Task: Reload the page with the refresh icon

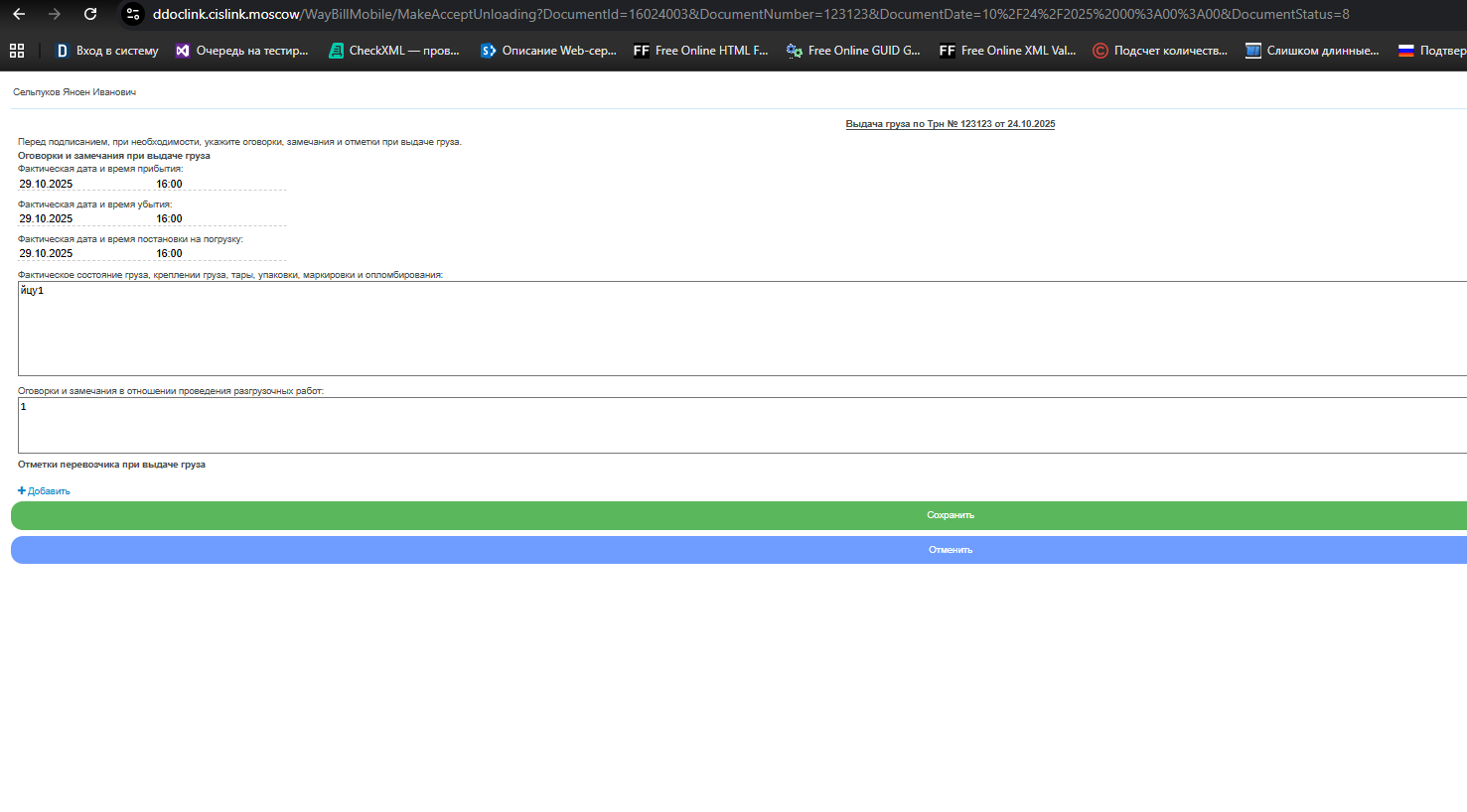Action: (x=90, y=14)
